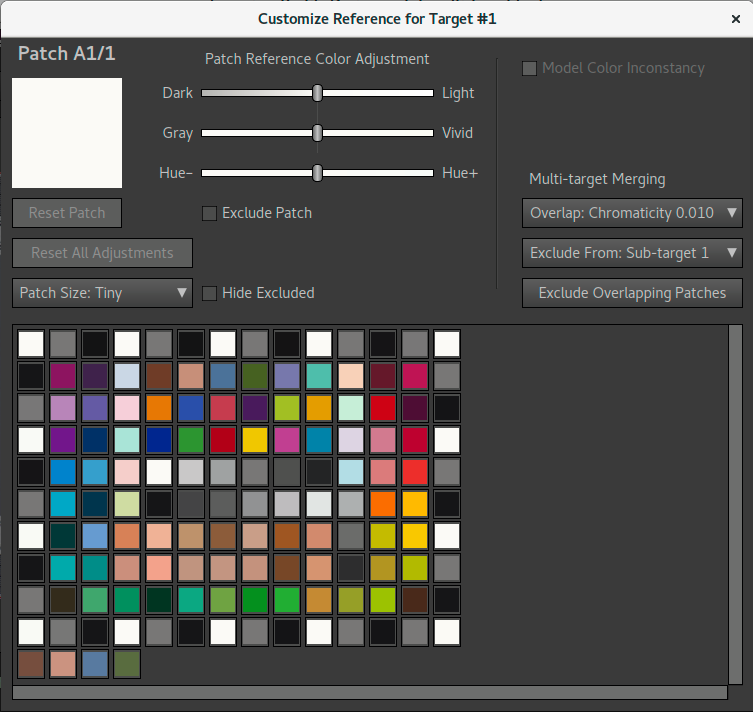Click the Vivid label
The image size is (753, 712).
[457, 133]
